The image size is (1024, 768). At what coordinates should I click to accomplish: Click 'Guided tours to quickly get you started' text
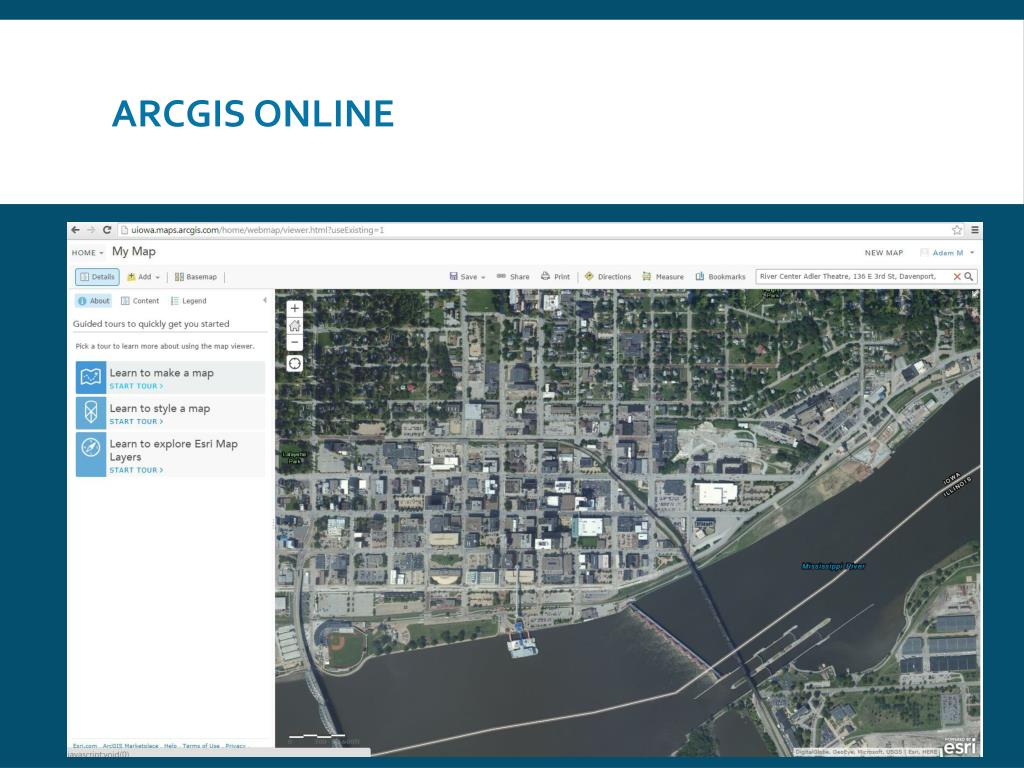pyautogui.click(x=151, y=324)
